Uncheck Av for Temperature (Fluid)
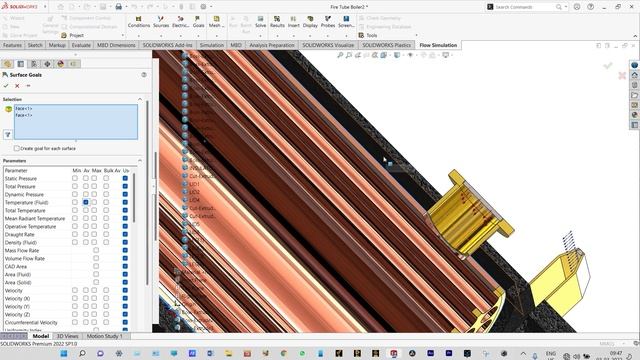Viewport: 640px width, 360px height. tap(86, 202)
